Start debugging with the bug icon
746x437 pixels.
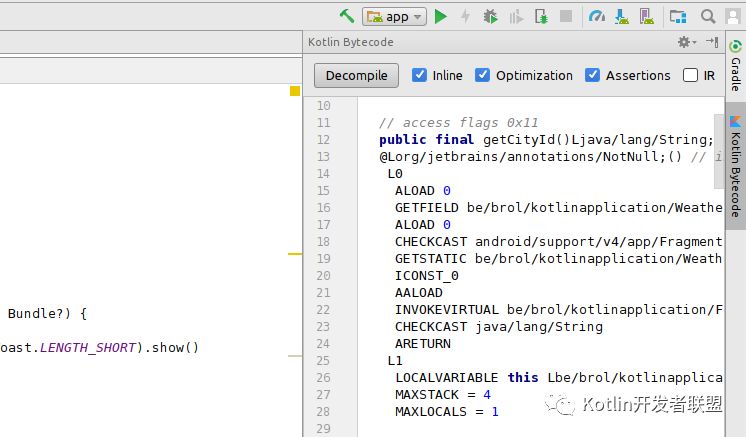(490, 17)
